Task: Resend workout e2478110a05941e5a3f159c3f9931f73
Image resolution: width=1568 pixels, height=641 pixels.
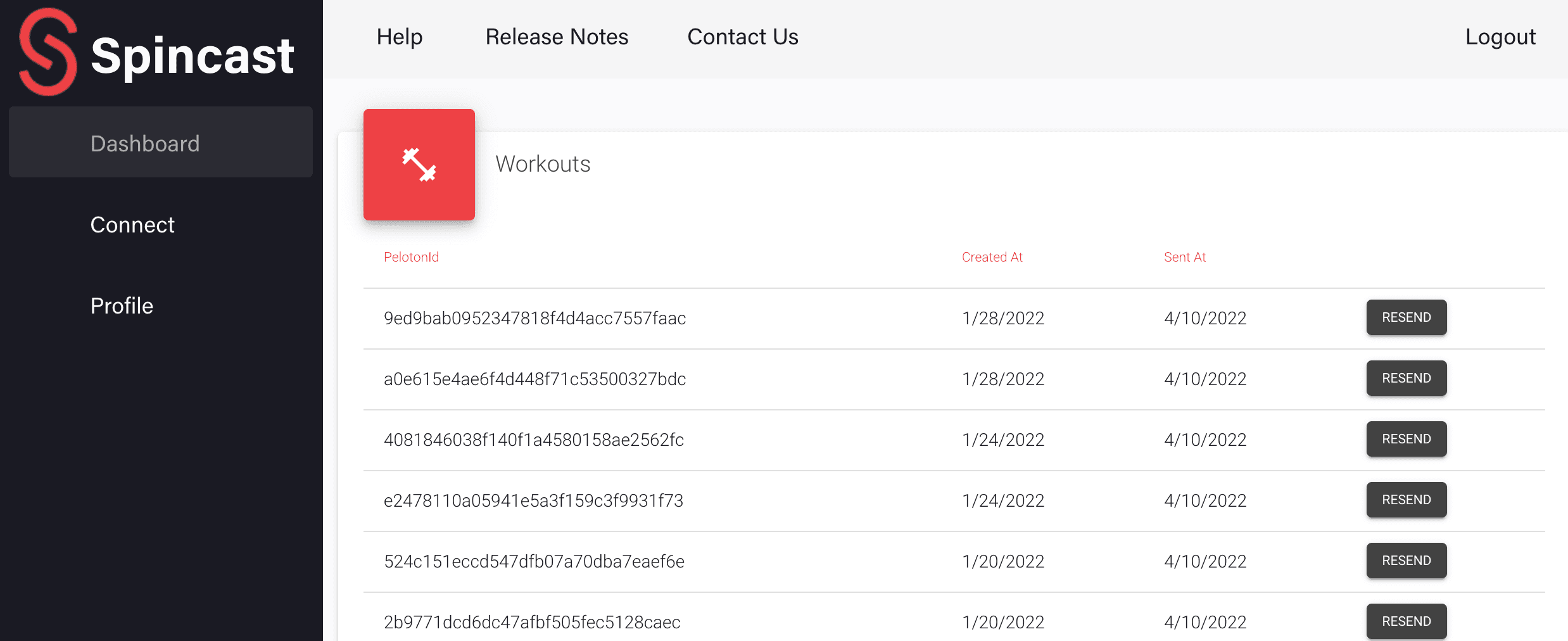Action: pyautogui.click(x=1406, y=500)
